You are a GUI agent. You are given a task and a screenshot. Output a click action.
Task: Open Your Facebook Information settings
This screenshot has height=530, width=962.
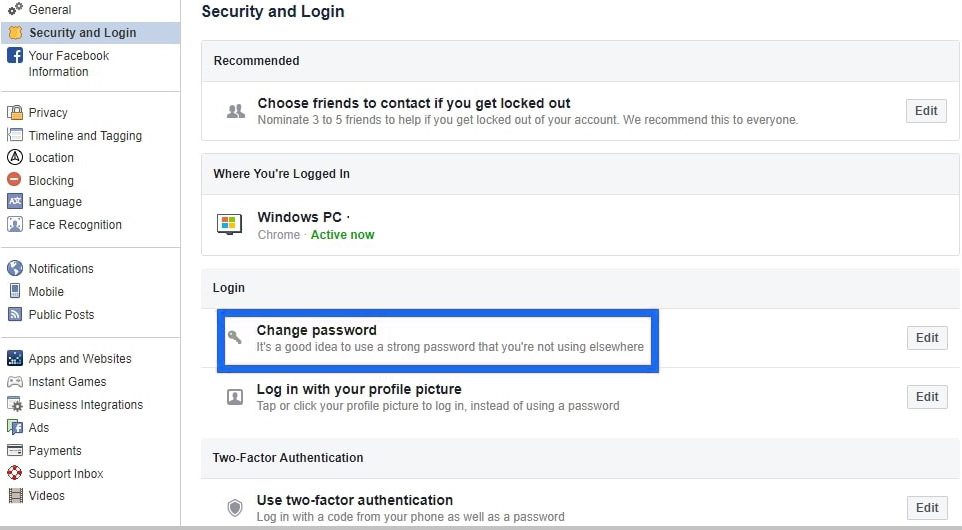point(68,64)
